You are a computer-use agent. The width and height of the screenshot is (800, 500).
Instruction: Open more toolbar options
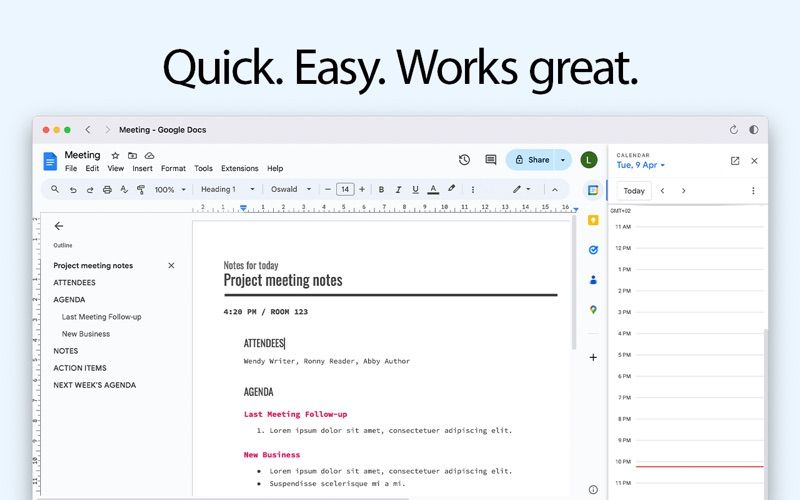coord(473,189)
